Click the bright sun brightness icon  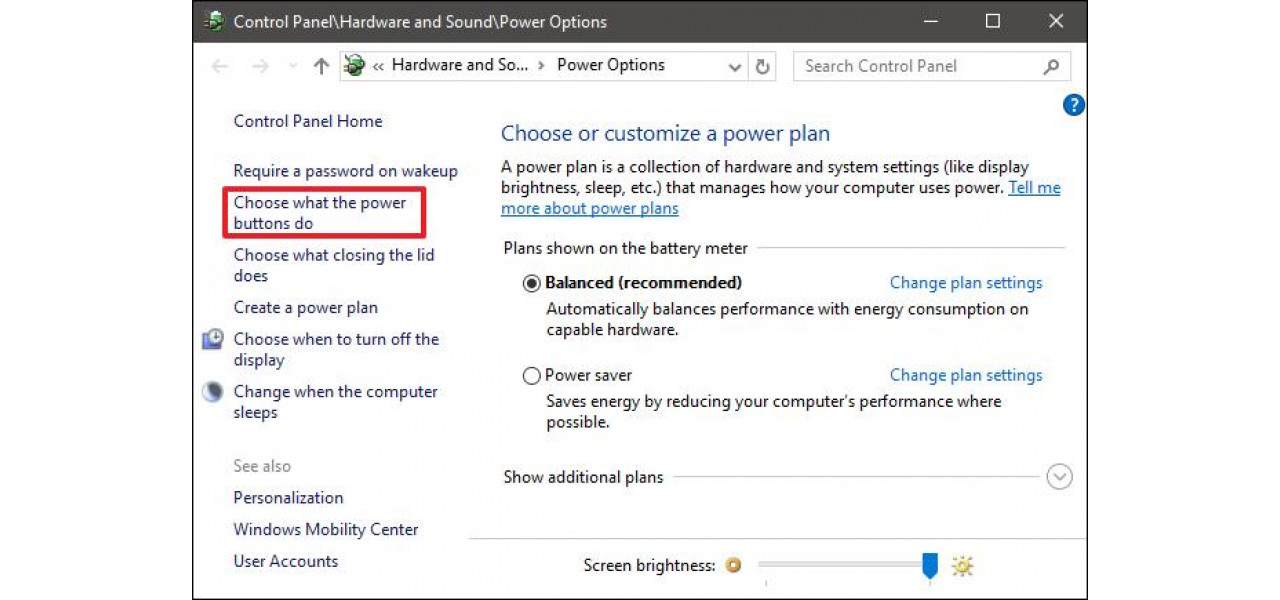point(962,566)
